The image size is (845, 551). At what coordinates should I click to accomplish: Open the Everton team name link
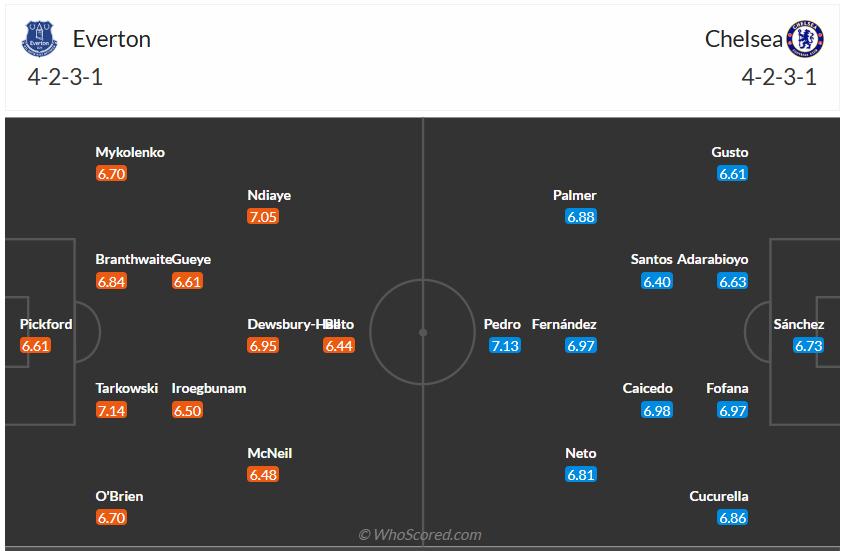click(x=111, y=39)
